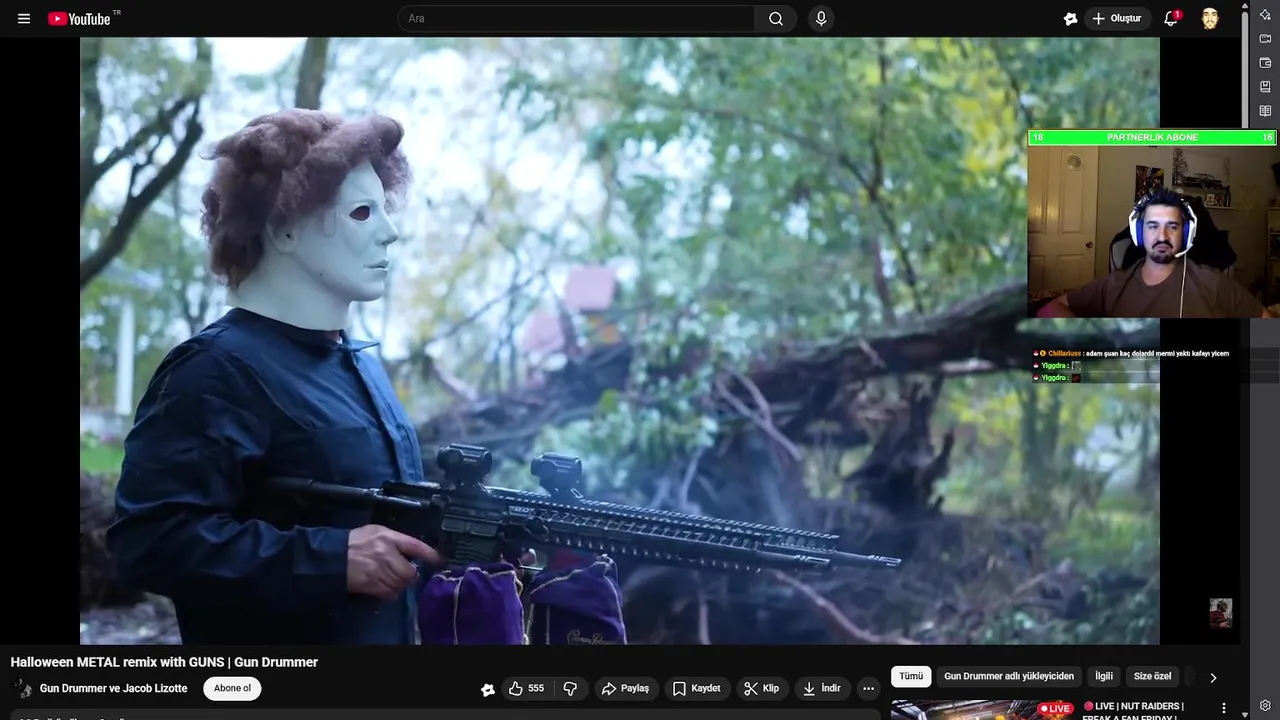1280x720 pixels.
Task: Click the bookmark book icon in the sidebar
Action: click(x=1265, y=87)
